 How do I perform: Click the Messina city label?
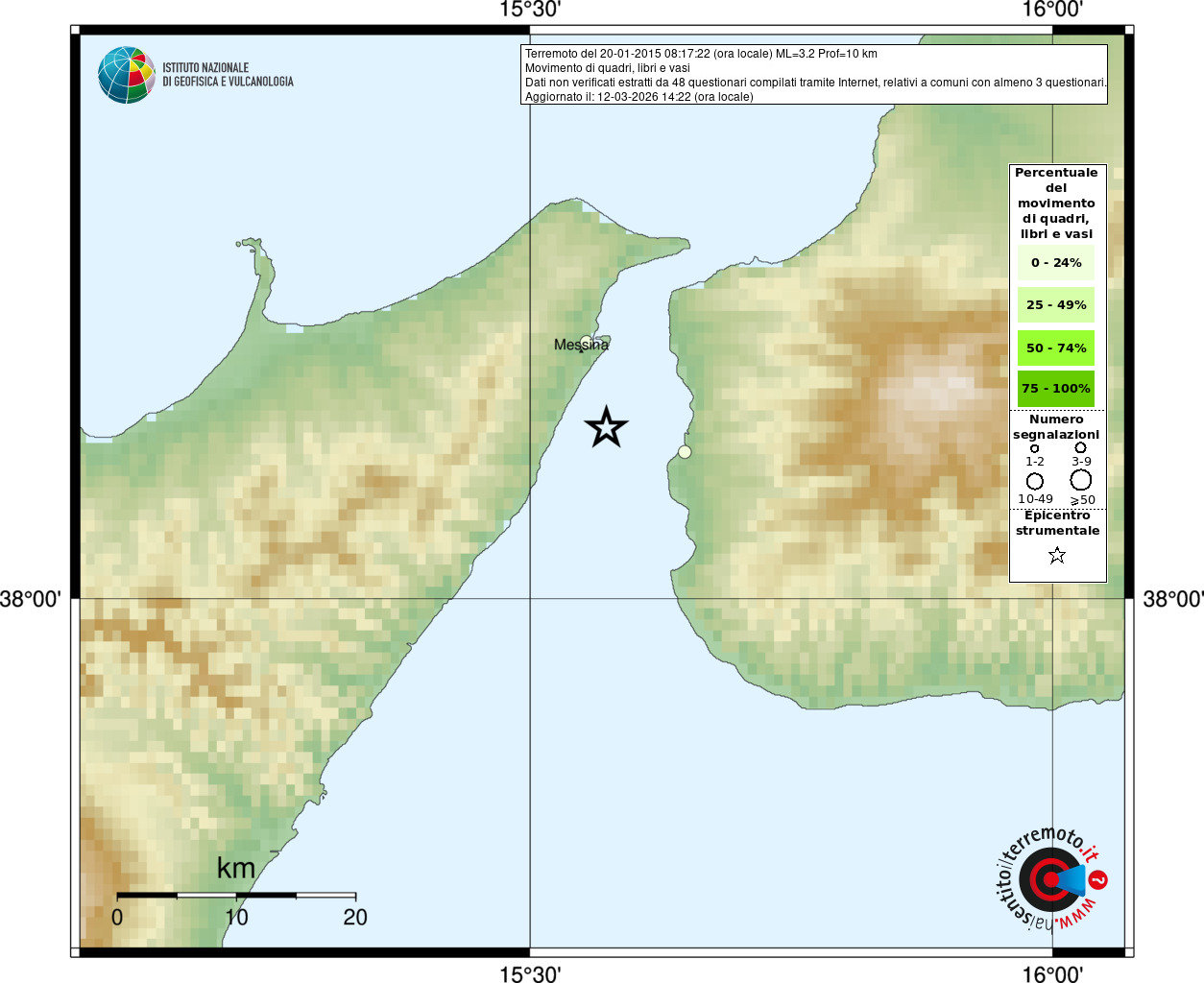pyautogui.click(x=581, y=345)
